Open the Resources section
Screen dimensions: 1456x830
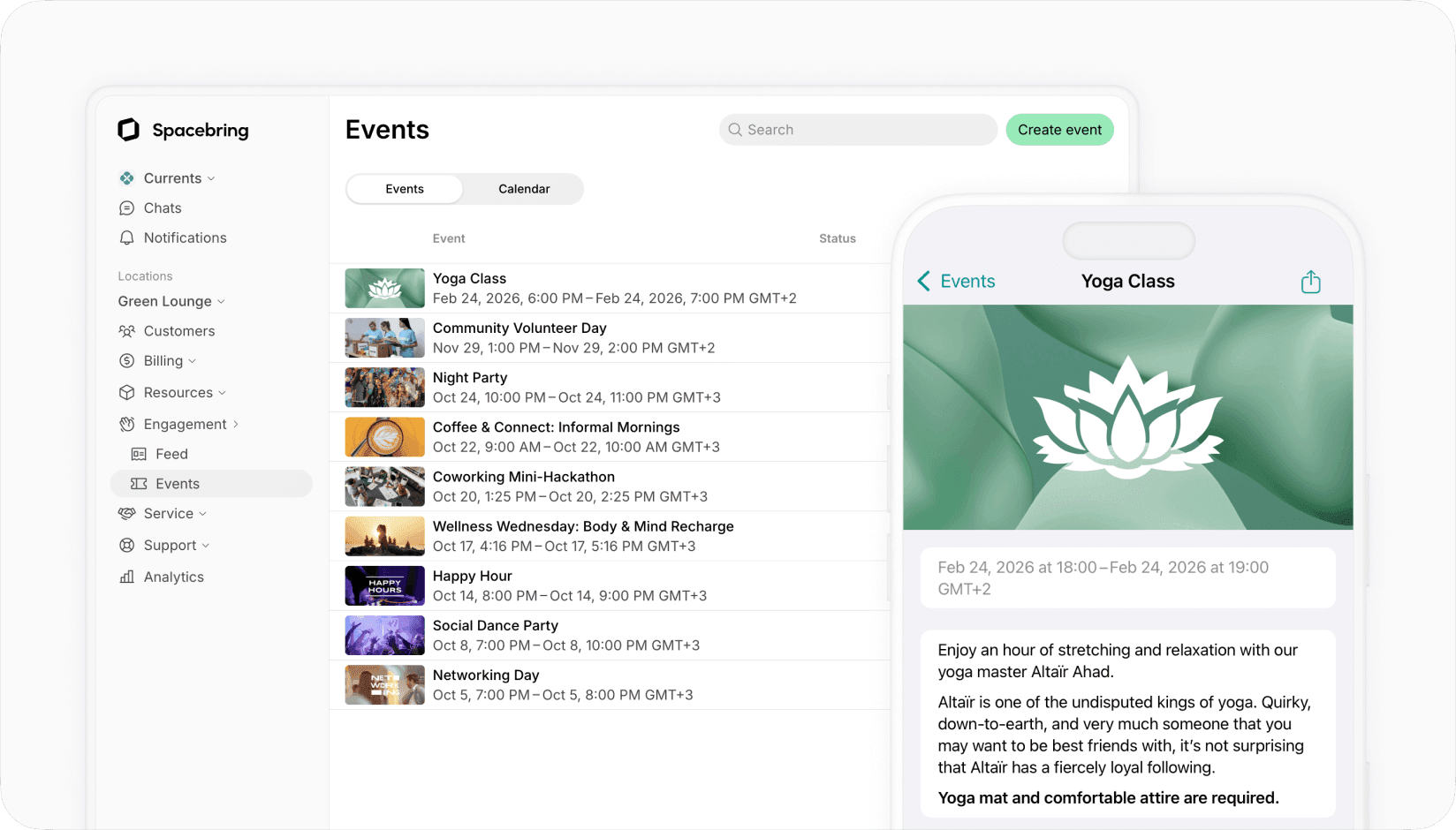click(x=178, y=392)
